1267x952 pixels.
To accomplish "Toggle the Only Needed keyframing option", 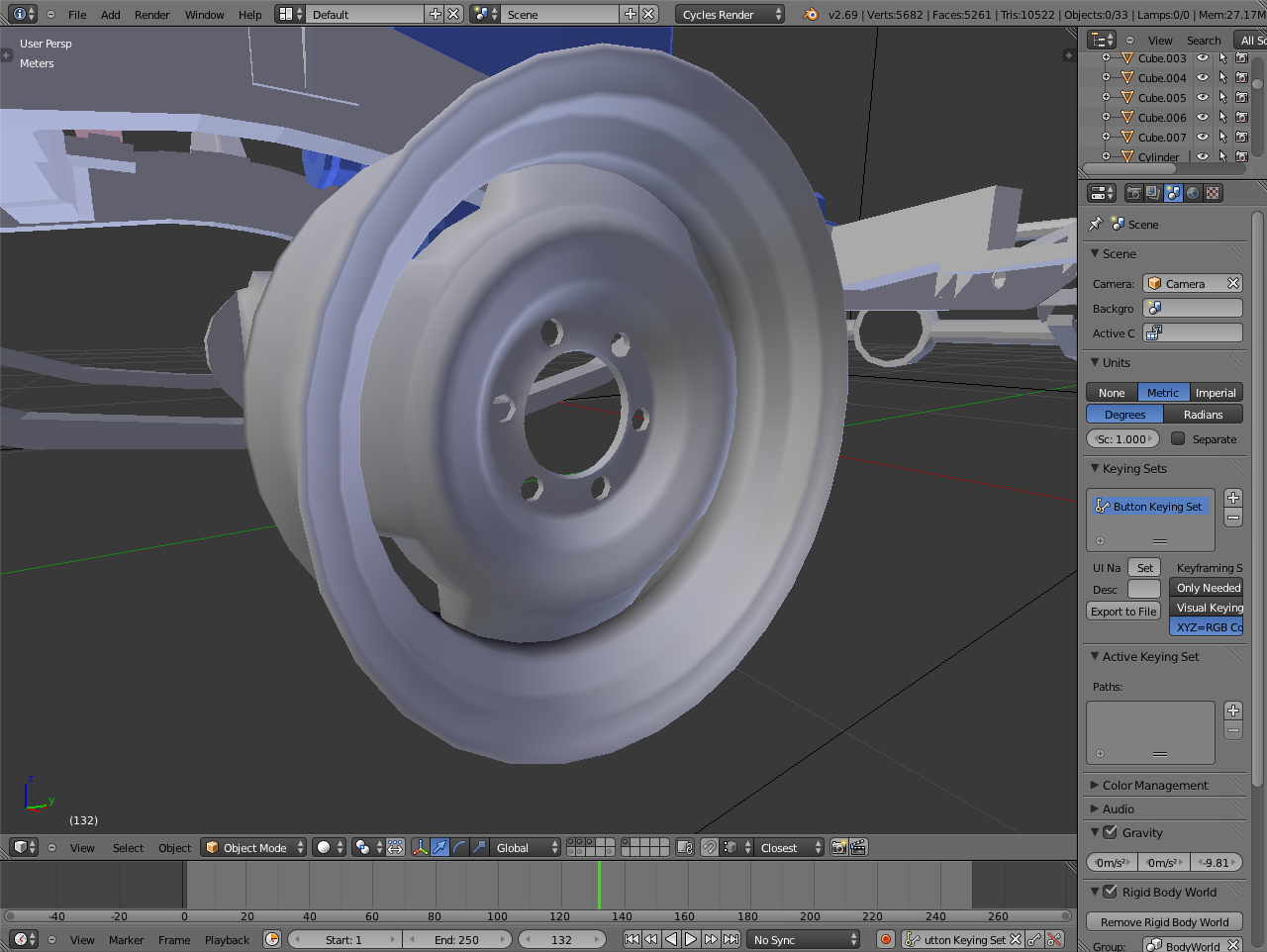I will pyautogui.click(x=1206, y=588).
